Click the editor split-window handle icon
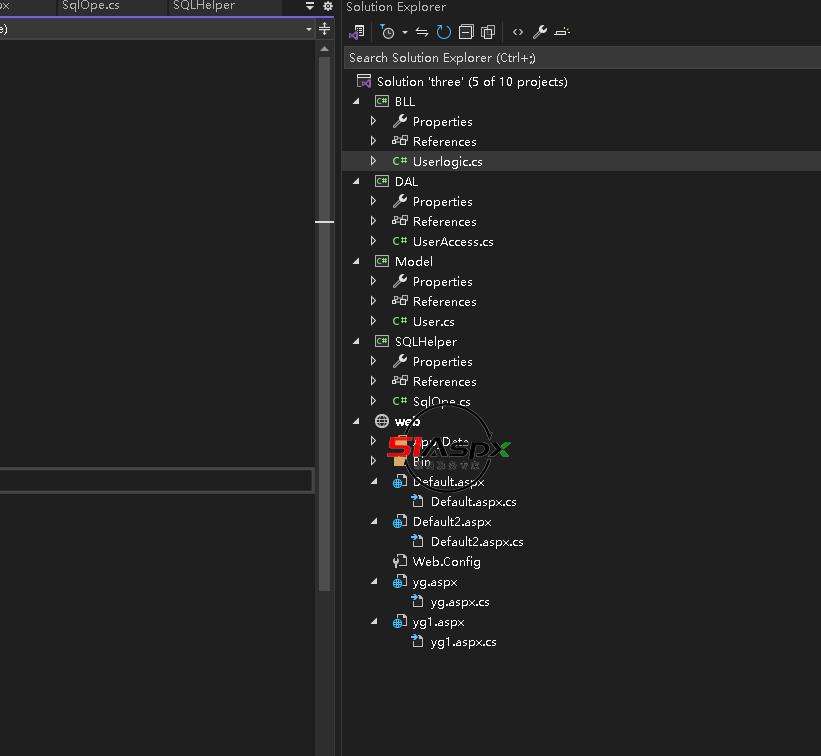 pyautogui.click(x=324, y=29)
